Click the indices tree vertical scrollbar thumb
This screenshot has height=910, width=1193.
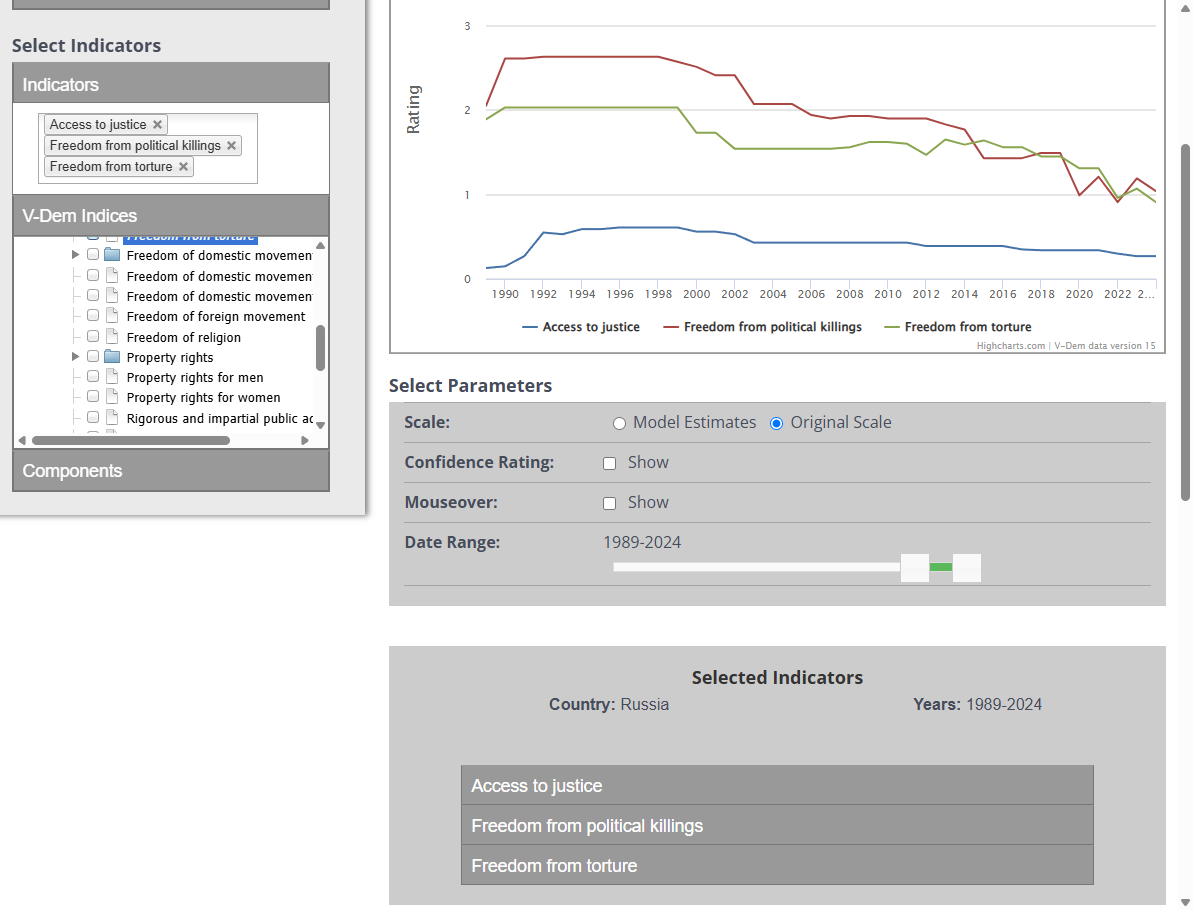pos(320,348)
